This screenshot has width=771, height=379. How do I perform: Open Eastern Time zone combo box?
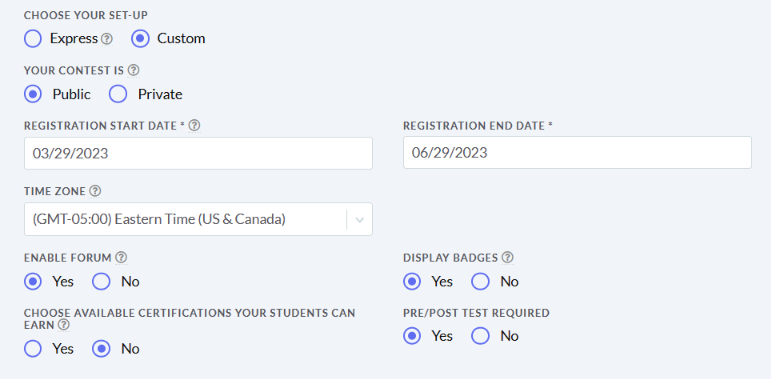(198, 219)
